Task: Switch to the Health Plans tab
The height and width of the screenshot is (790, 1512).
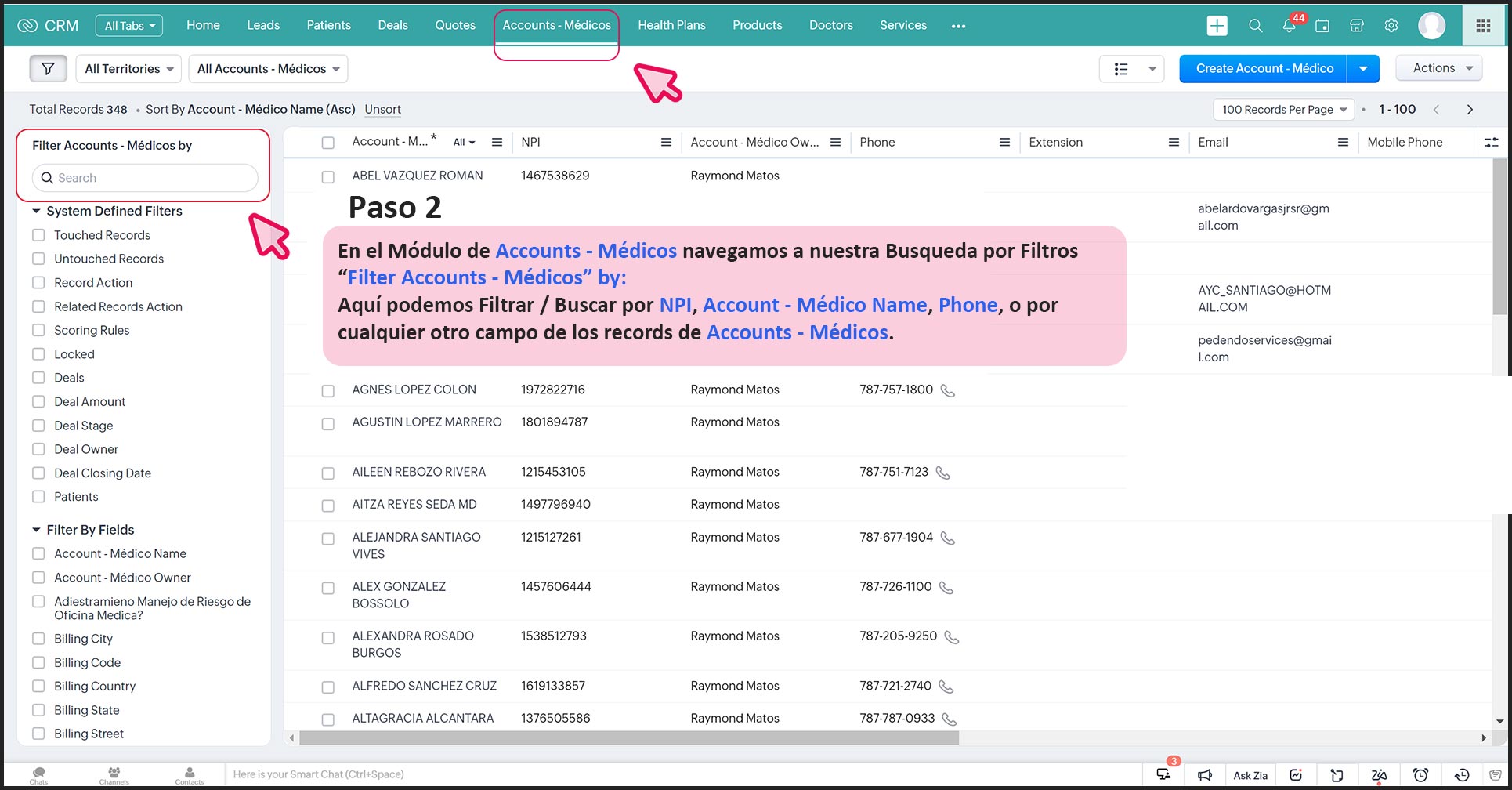Action: tap(671, 25)
